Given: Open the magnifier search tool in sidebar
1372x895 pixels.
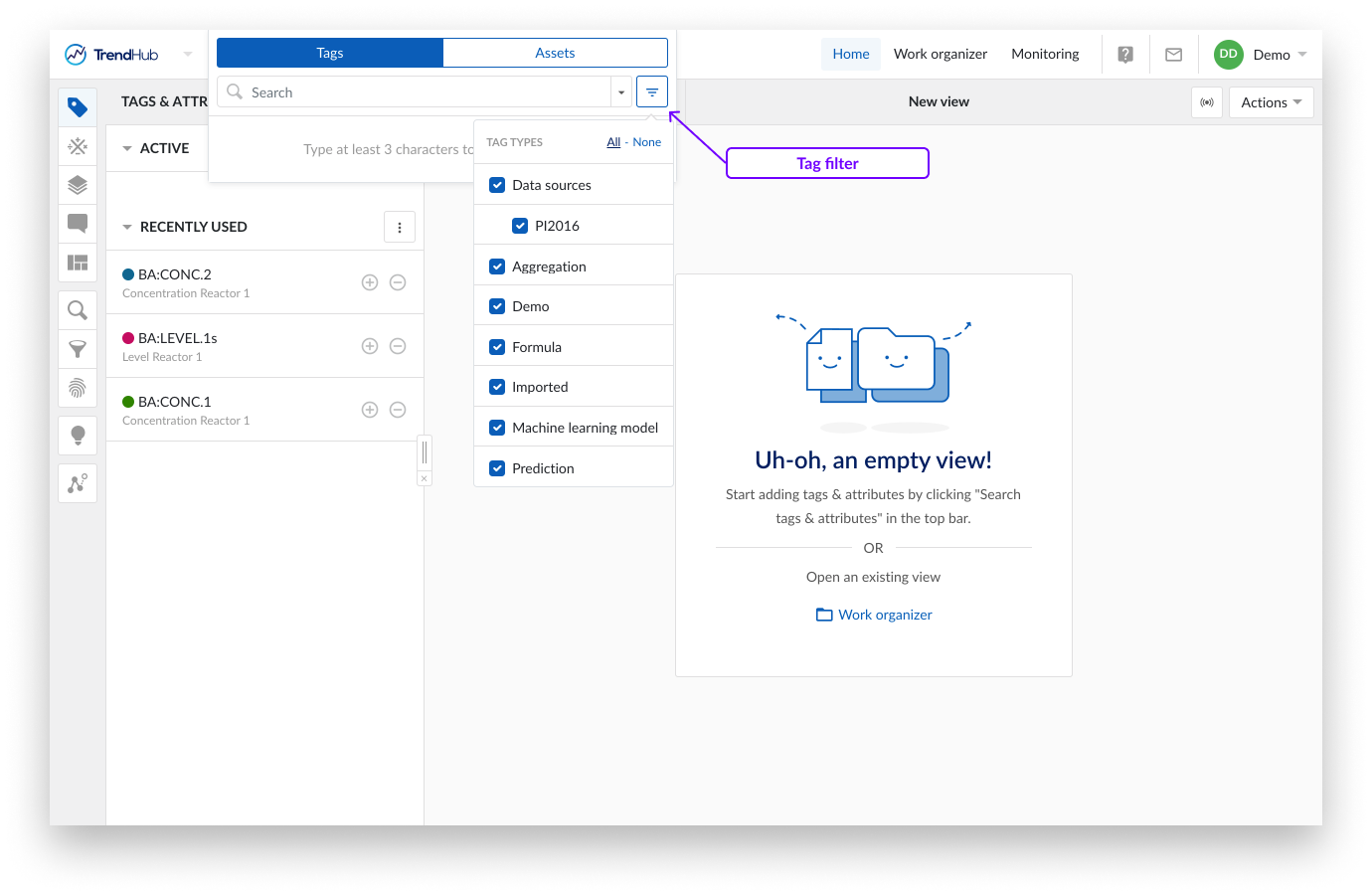Looking at the screenshot, I should 78,310.
